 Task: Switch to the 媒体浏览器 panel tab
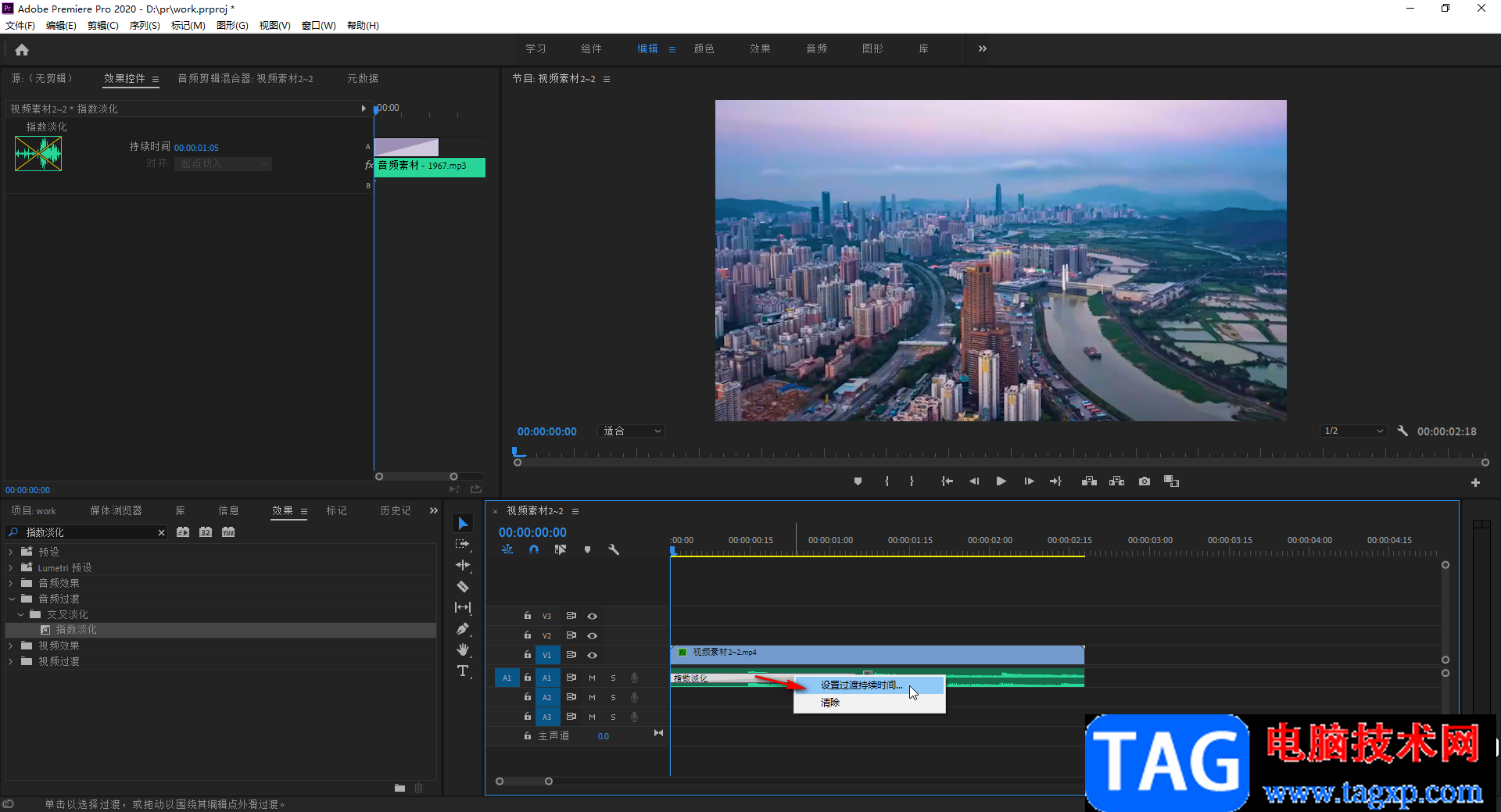(x=116, y=510)
